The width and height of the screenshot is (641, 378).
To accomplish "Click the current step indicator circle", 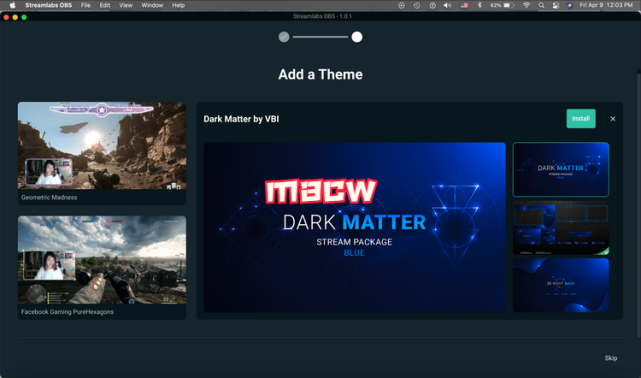I will tap(357, 37).
